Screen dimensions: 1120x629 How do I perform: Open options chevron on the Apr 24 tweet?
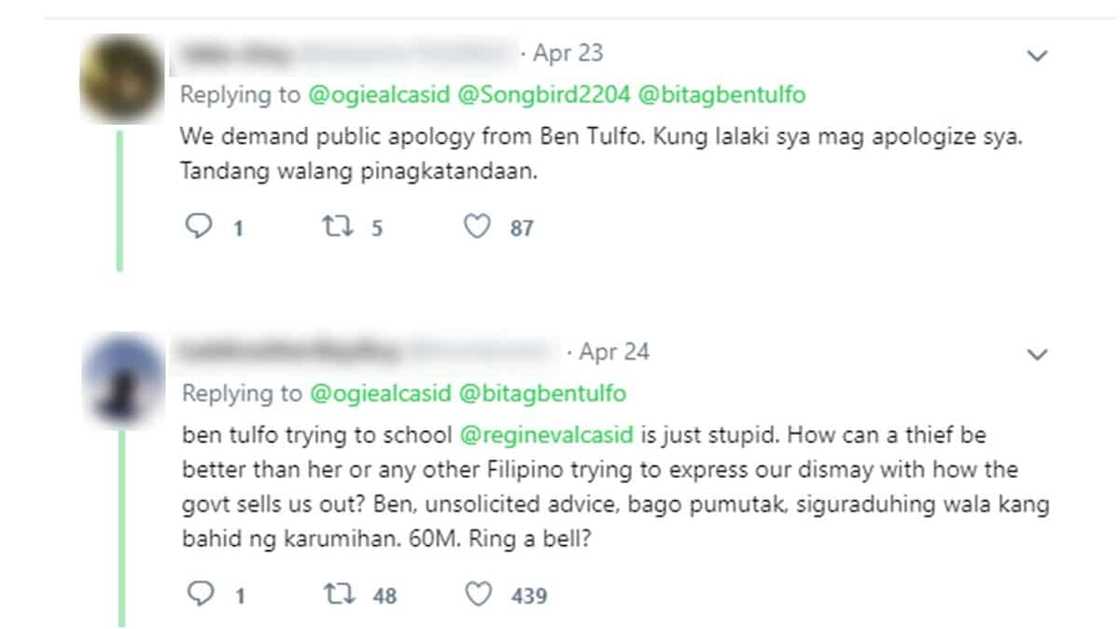(x=1037, y=355)
